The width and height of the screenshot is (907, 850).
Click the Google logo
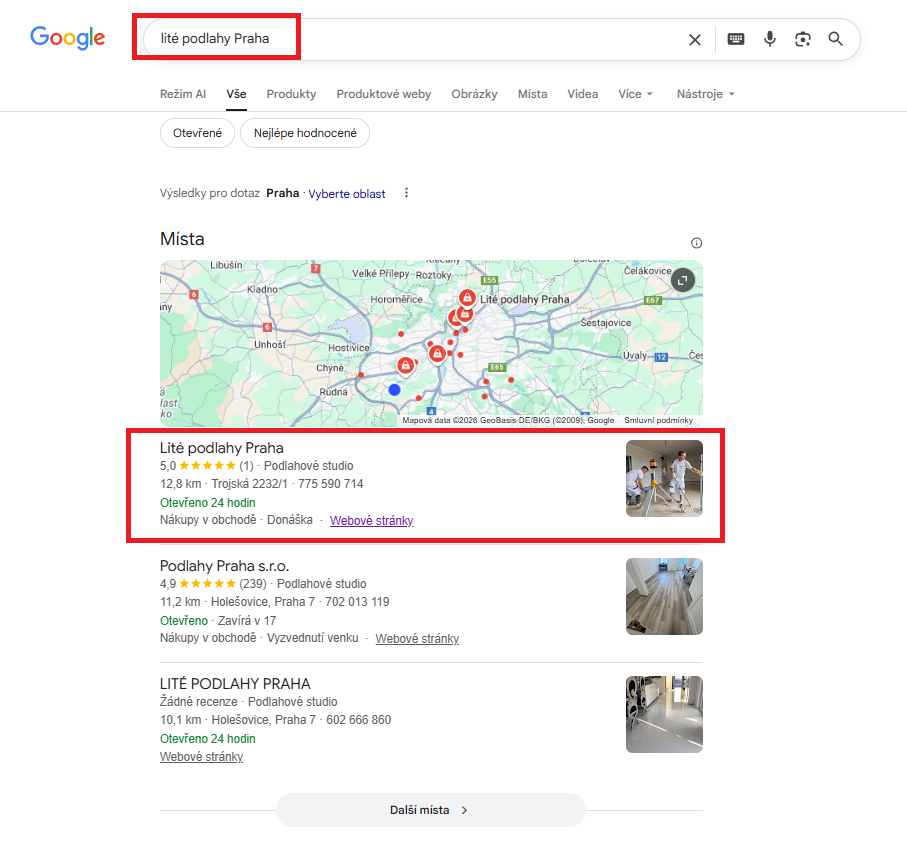point(67,38)
